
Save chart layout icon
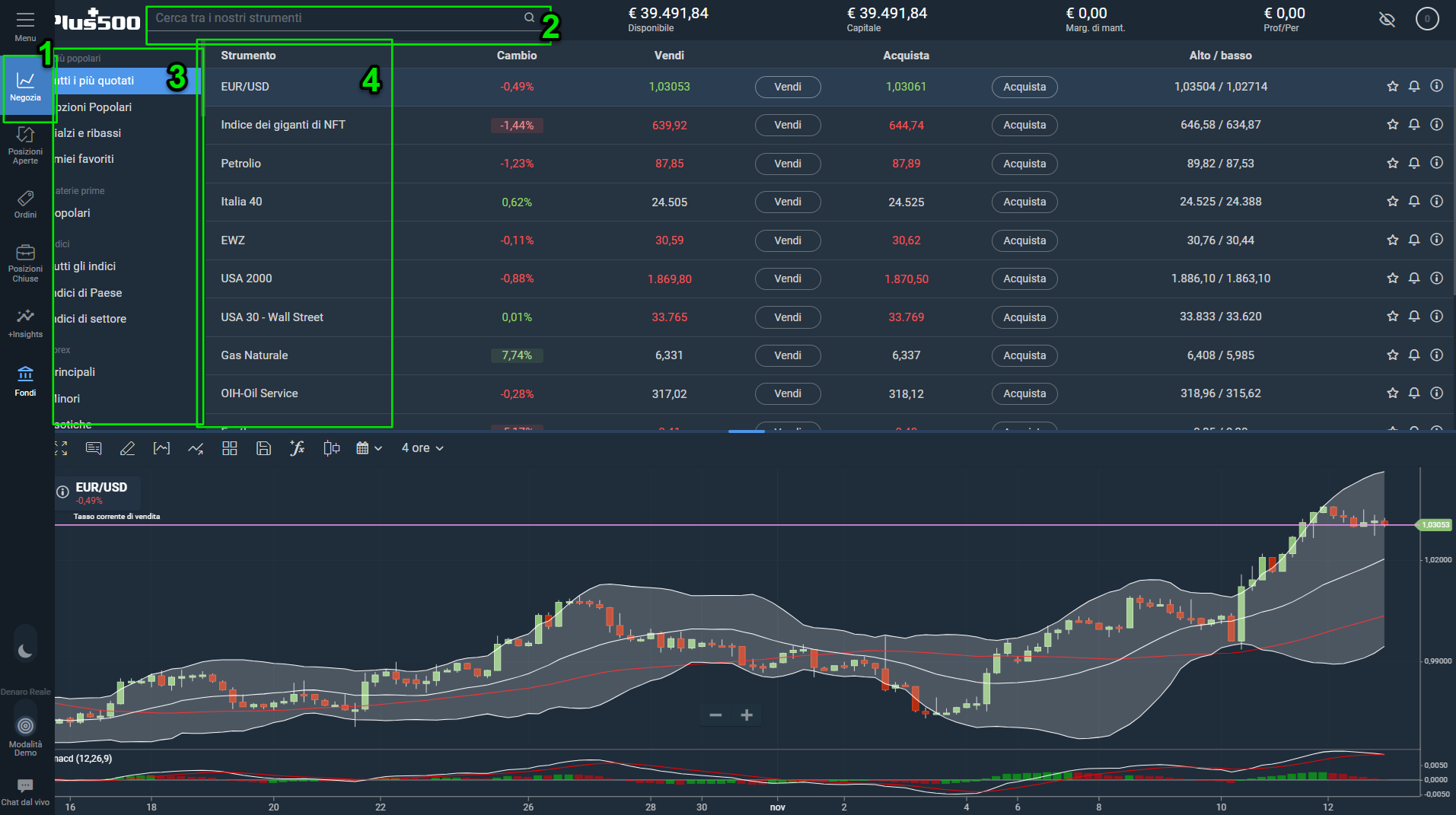coord(263,448)
